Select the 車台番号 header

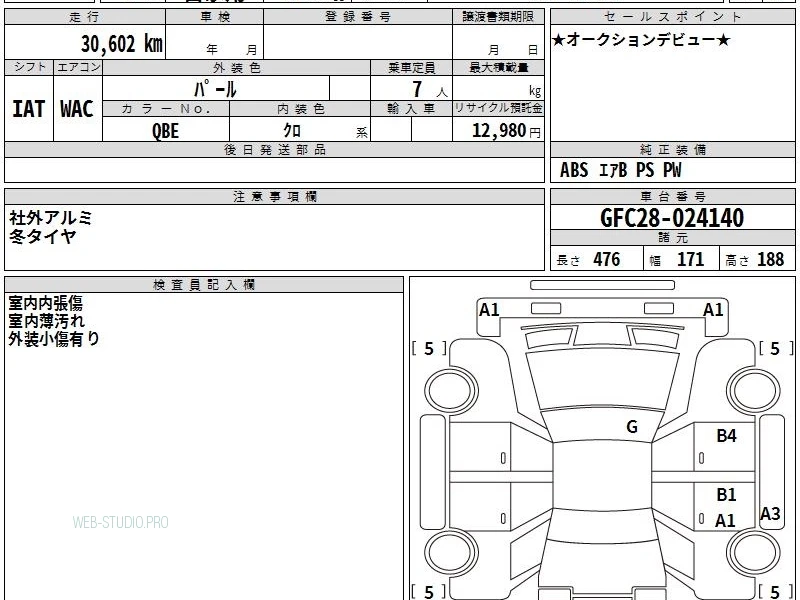(673, 196)
